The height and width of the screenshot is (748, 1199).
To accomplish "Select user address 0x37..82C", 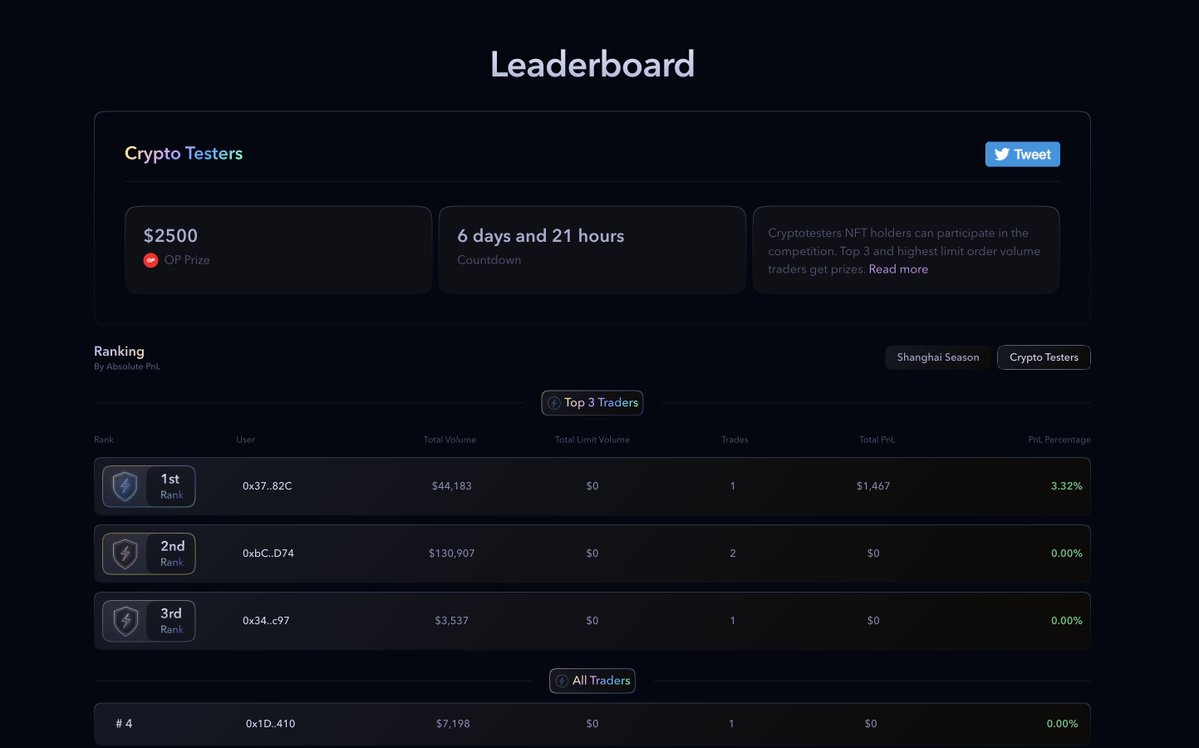I will click(267, 486).
